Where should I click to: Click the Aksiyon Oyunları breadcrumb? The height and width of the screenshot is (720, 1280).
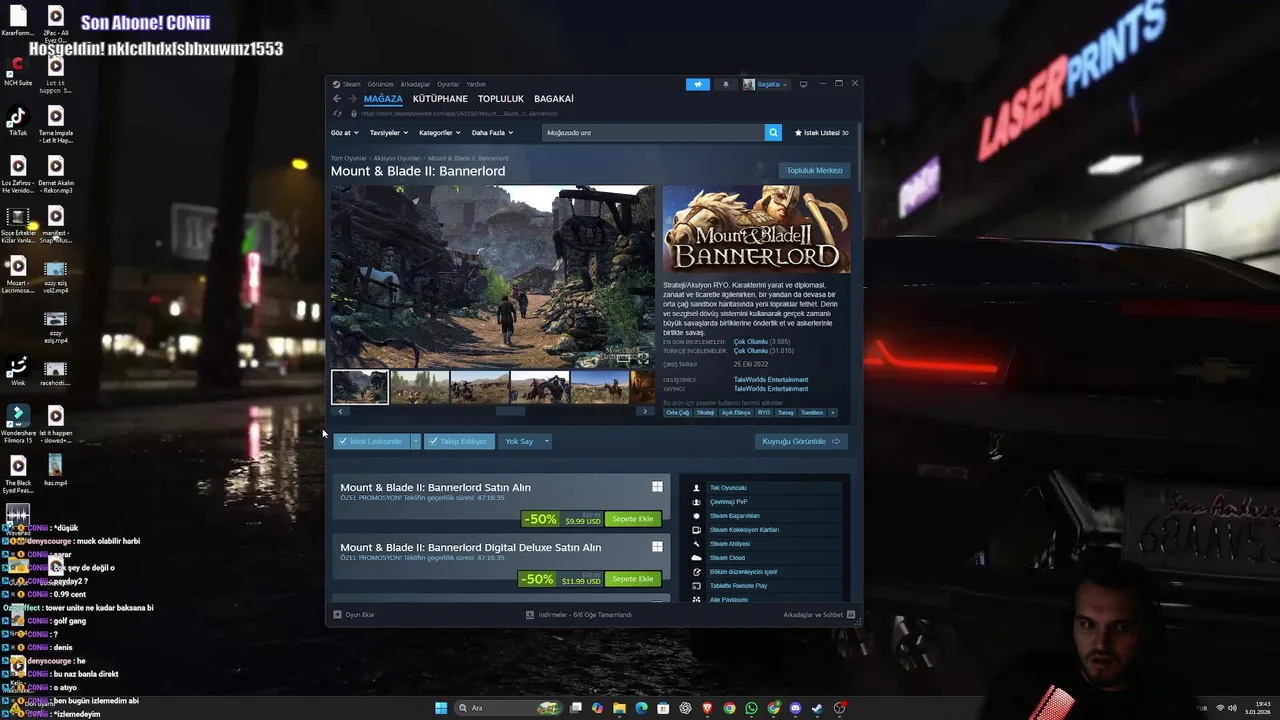pos(397,158)
